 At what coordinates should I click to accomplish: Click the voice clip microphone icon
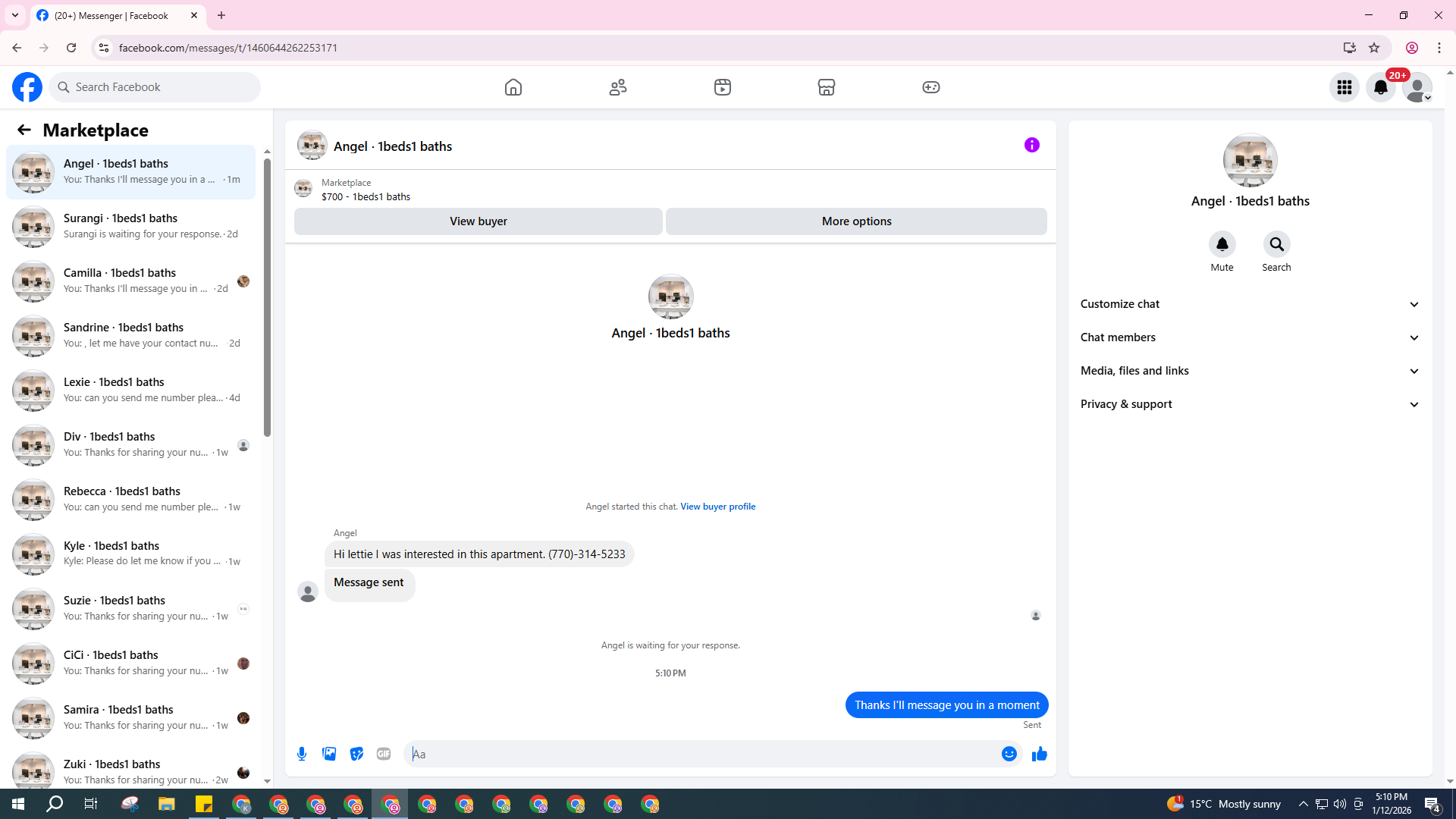click(x=302, y=754)
